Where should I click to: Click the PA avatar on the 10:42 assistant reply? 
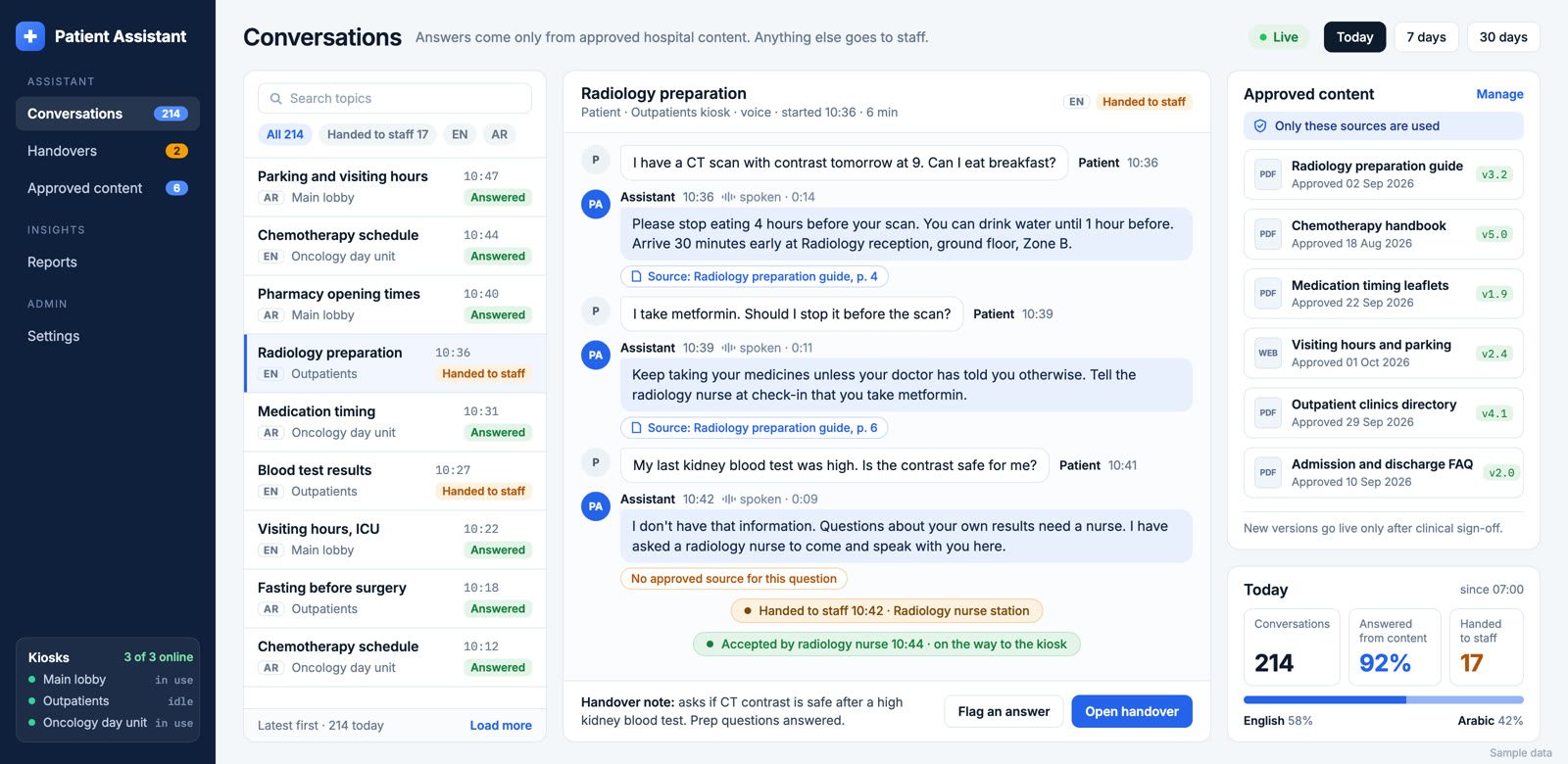pyautogui.click(x=596, y=506)
